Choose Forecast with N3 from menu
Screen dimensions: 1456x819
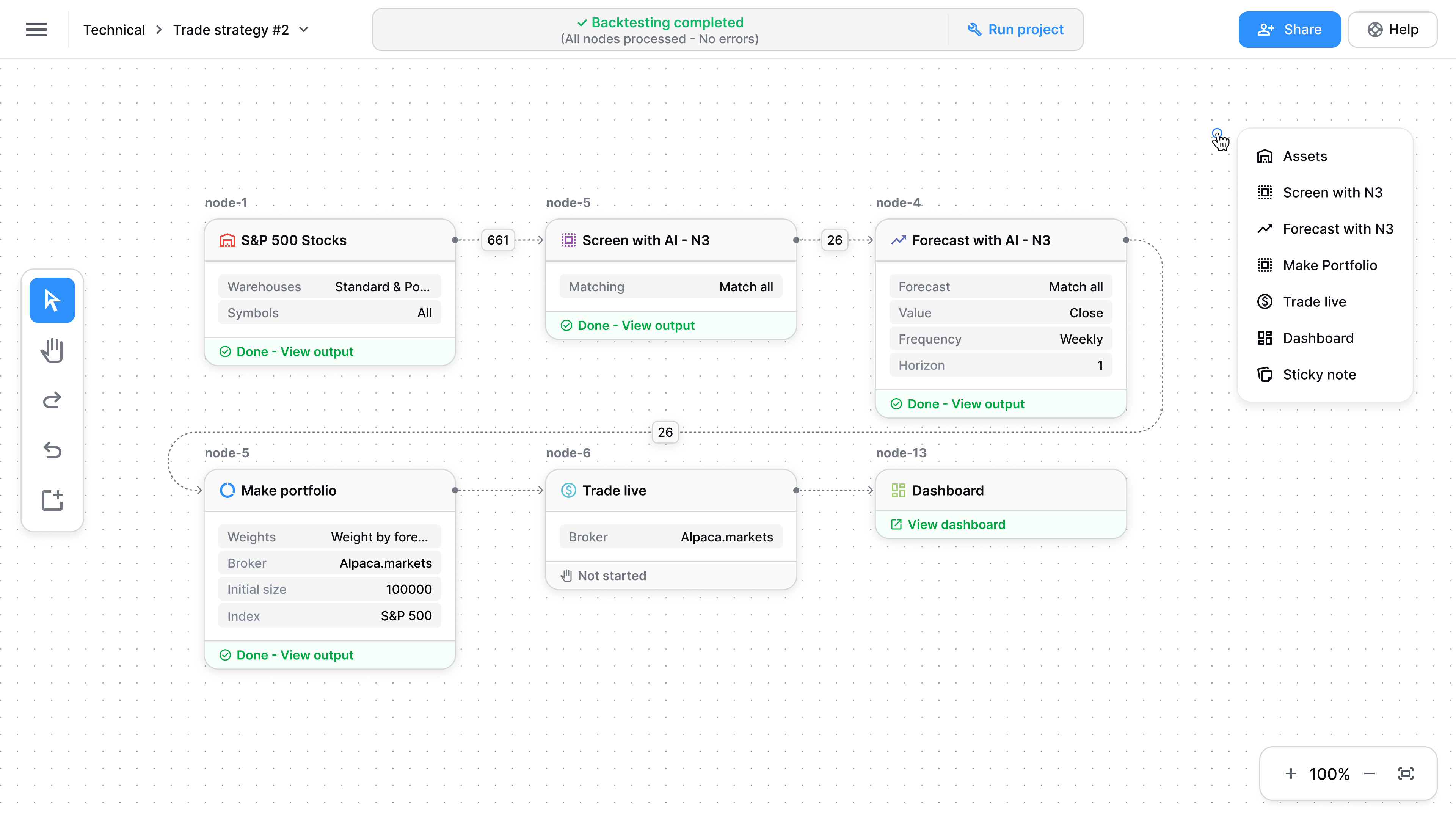point(1337,229)
